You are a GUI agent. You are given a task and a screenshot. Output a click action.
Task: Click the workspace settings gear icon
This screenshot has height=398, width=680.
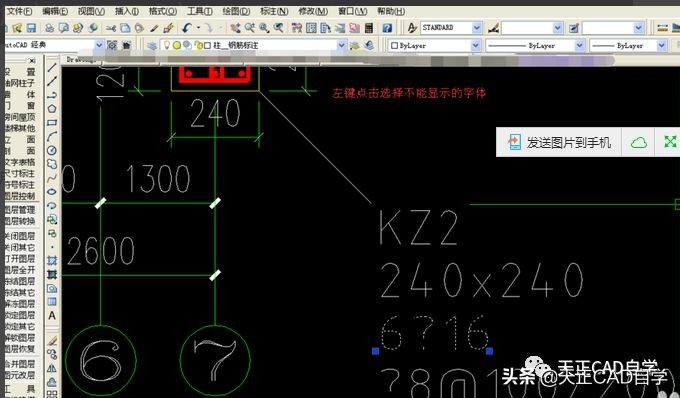112,45
